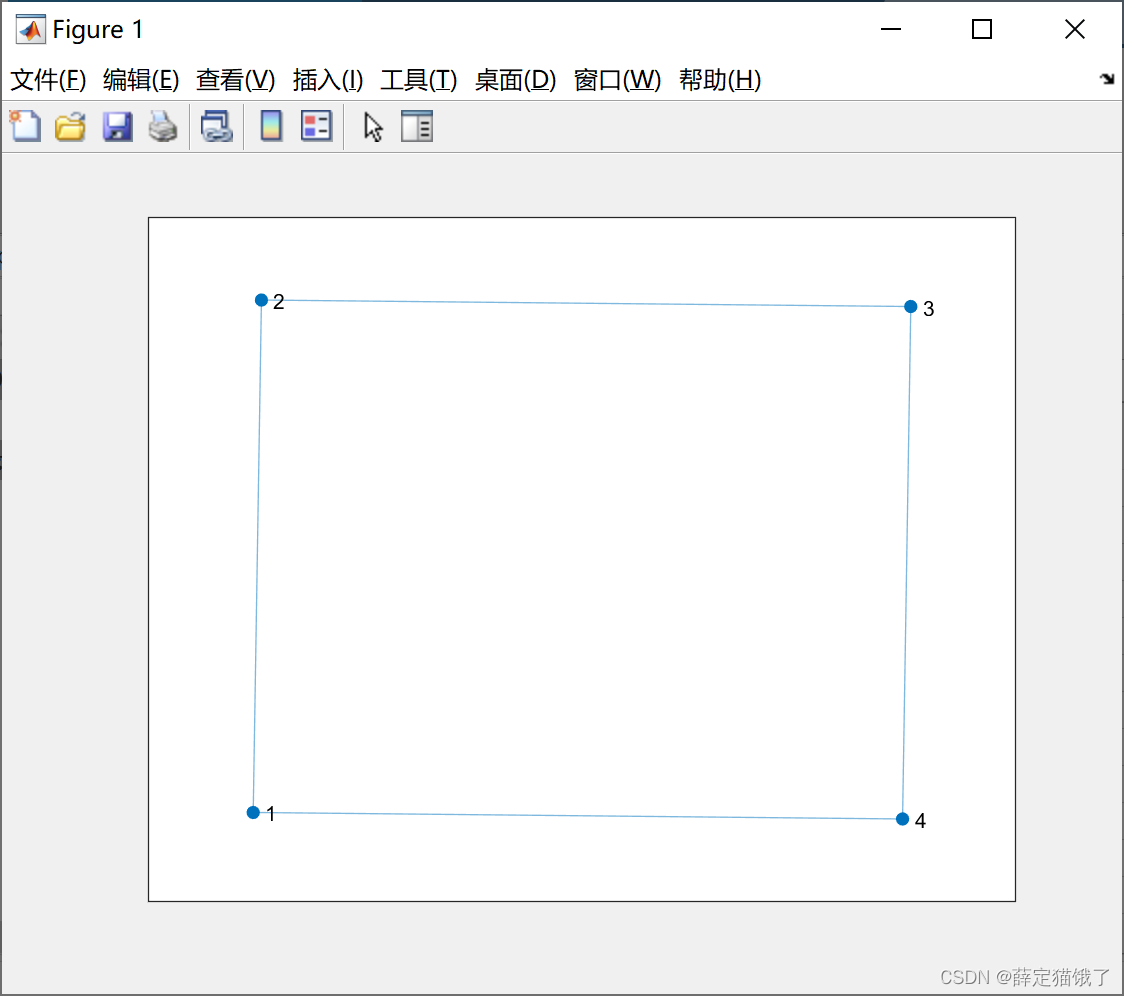The image size is (1124, 996).
Task: Select the edit plot arrow tool
Action: (x=371, y=126)
